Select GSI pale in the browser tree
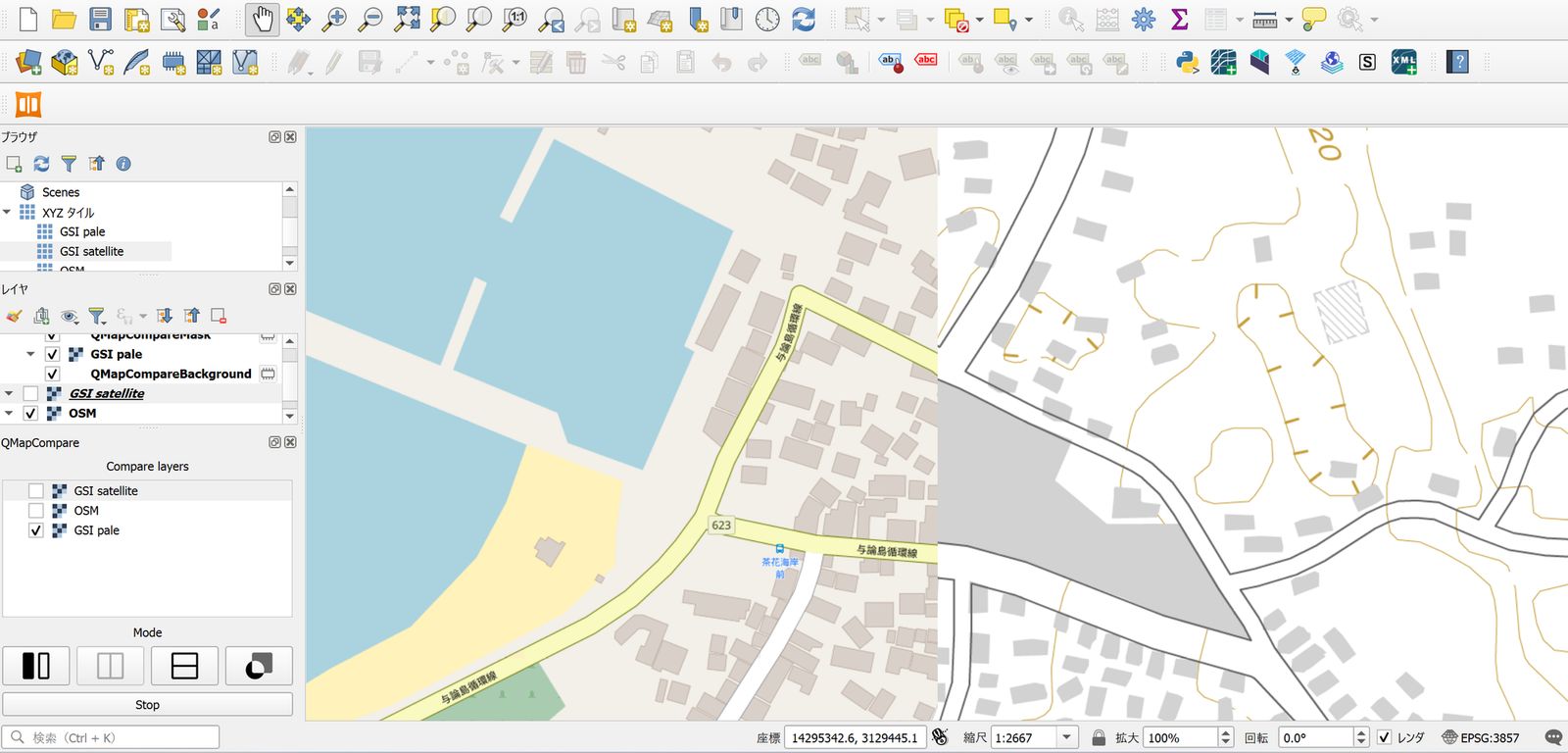 coord(82,231)
